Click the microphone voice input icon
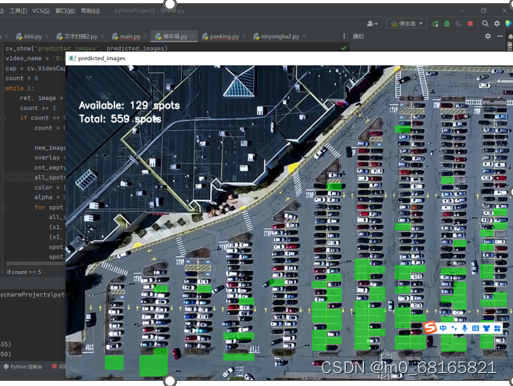513x386 pixels. point(465,328)
